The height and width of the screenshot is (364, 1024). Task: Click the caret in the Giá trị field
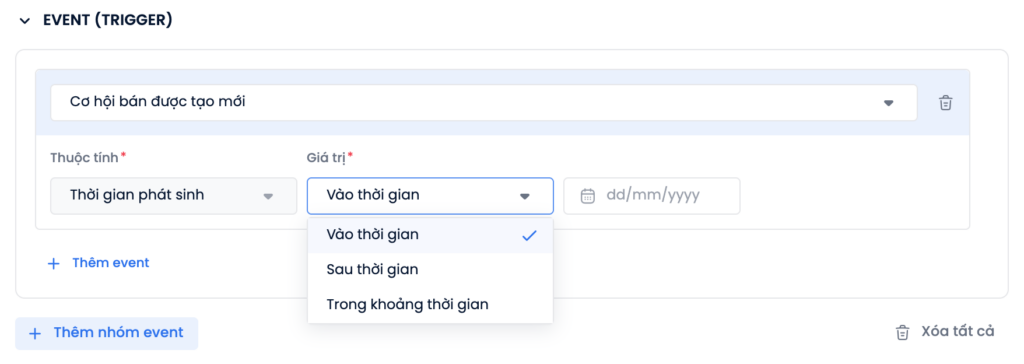524,196
